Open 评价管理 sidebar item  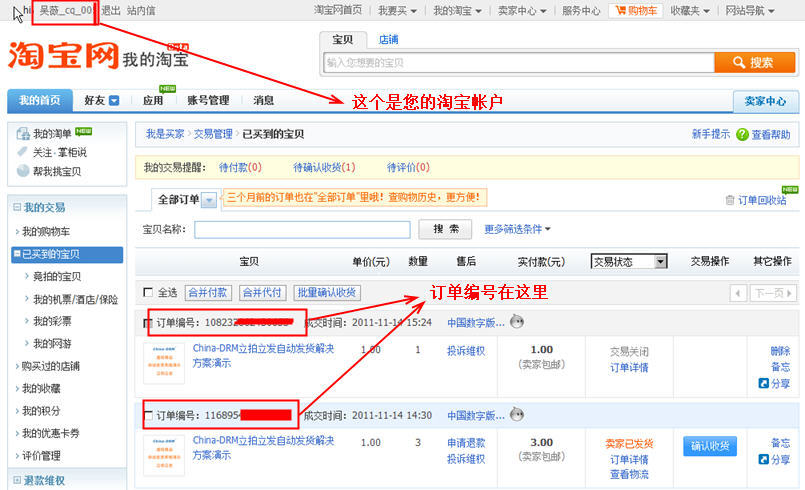tap(42, 456)
